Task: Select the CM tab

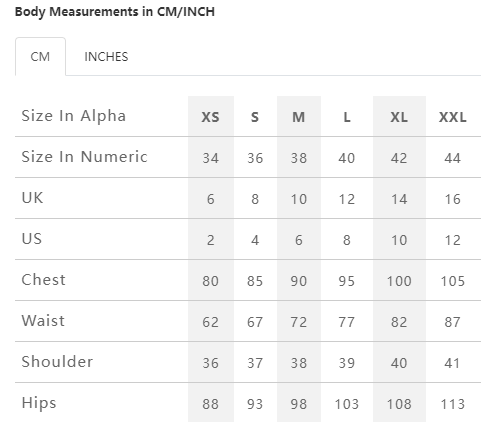Action: 40,57
